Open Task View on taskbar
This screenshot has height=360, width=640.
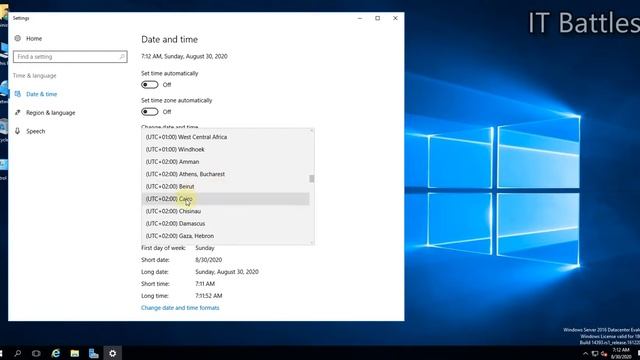pos(36,353)
